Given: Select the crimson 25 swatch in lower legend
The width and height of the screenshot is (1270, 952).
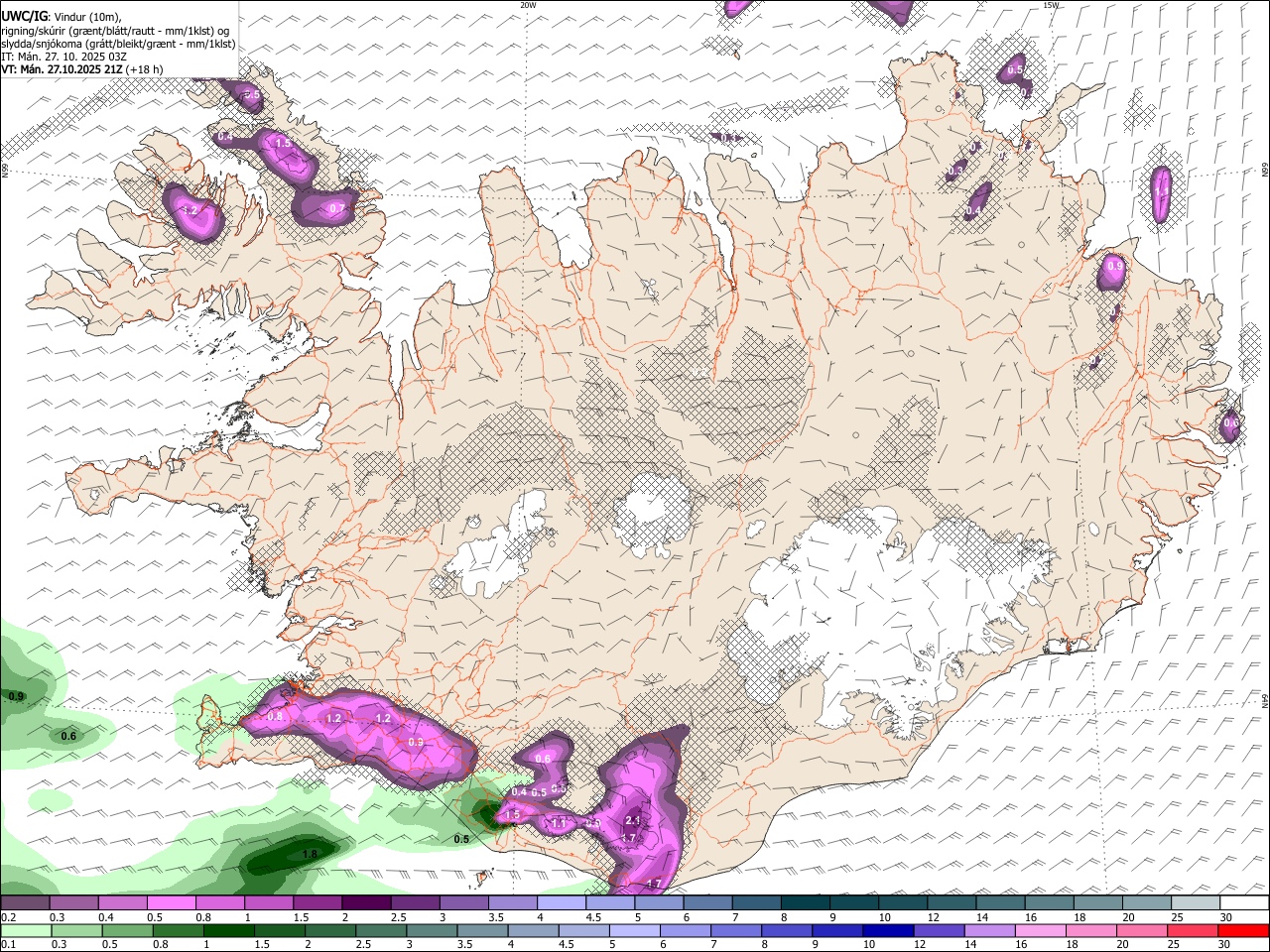Looking at the screenshot, I should [1192, 931].
